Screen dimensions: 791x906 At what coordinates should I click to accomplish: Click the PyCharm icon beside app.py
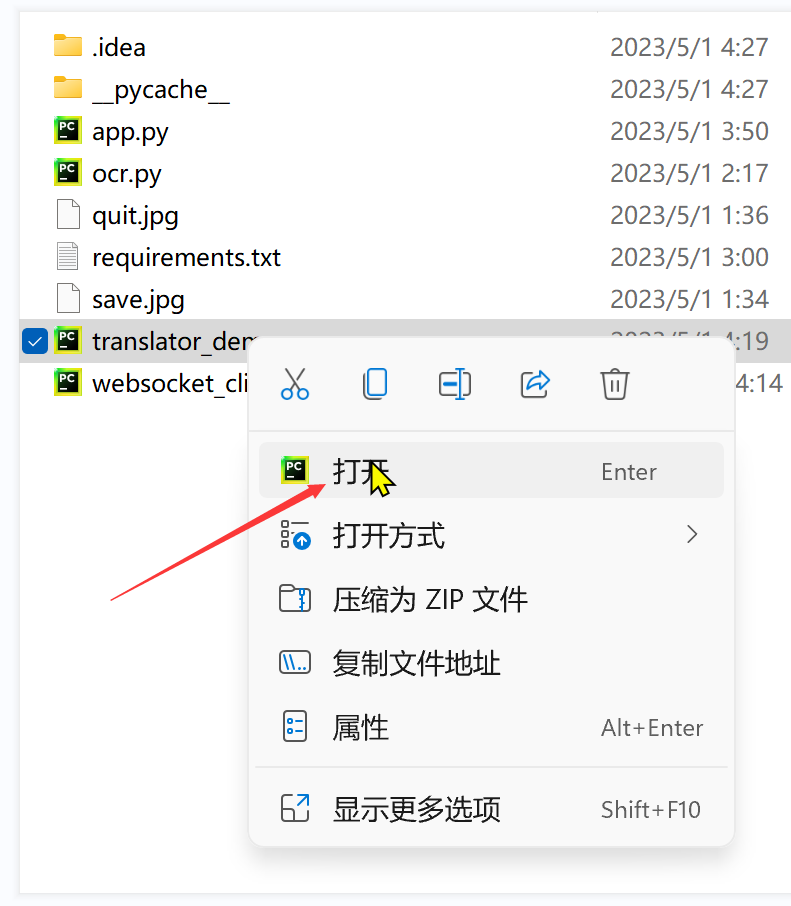tap(68, 131)
